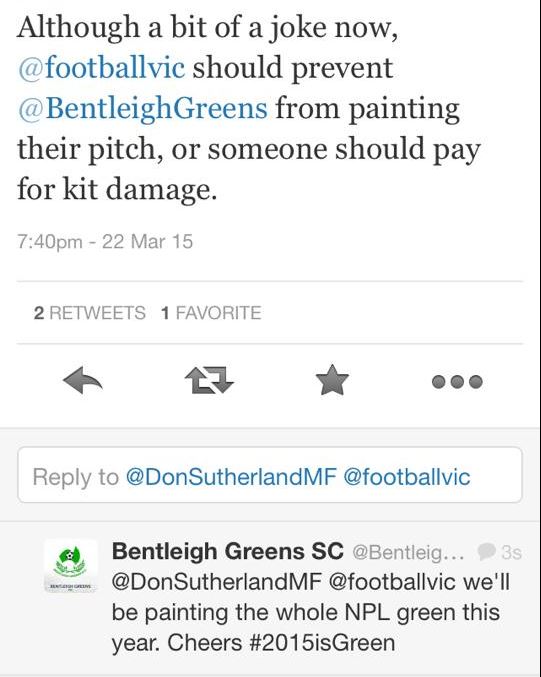
Task: View the 2 RETWEETS list
Action: coord(90,313)
